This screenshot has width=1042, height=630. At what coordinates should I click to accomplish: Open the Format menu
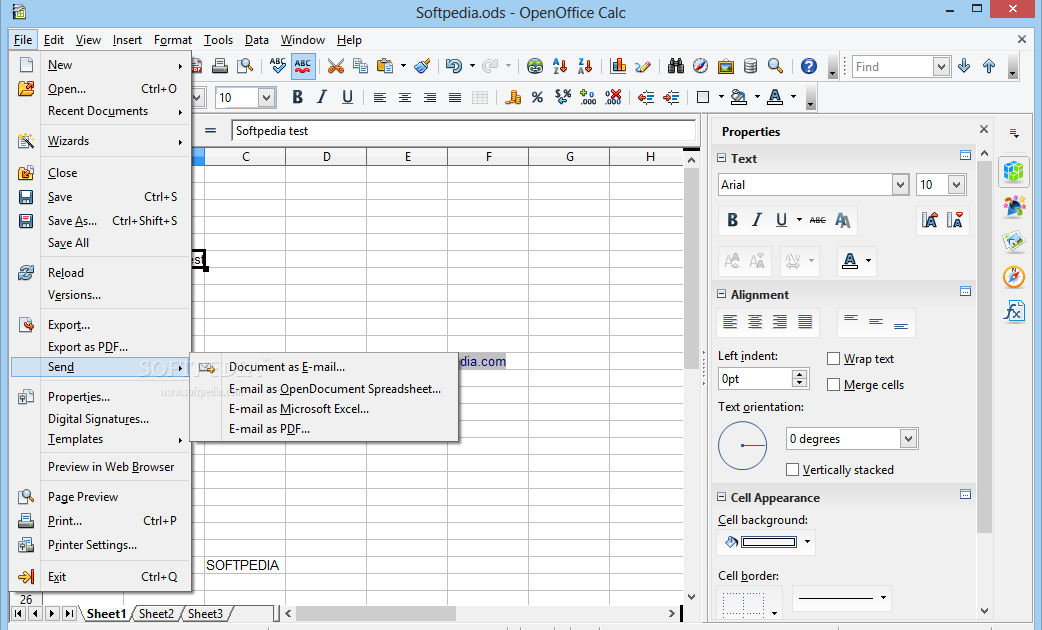click(x=173, y=40)
